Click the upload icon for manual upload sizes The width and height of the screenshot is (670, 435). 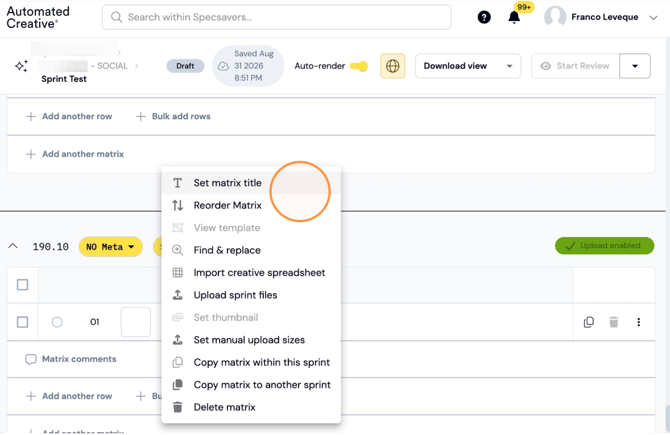[x=177, y=340]
